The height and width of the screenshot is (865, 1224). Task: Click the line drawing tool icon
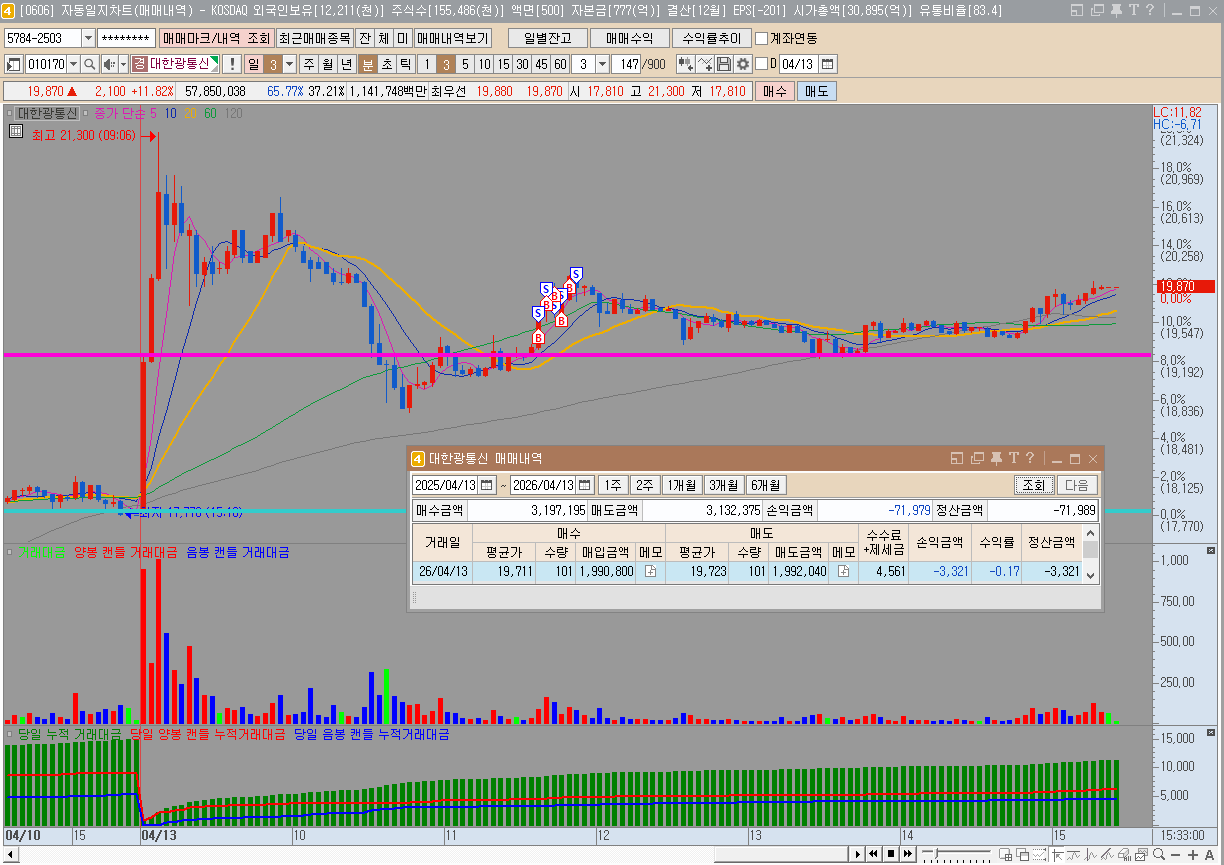(705, 64)
